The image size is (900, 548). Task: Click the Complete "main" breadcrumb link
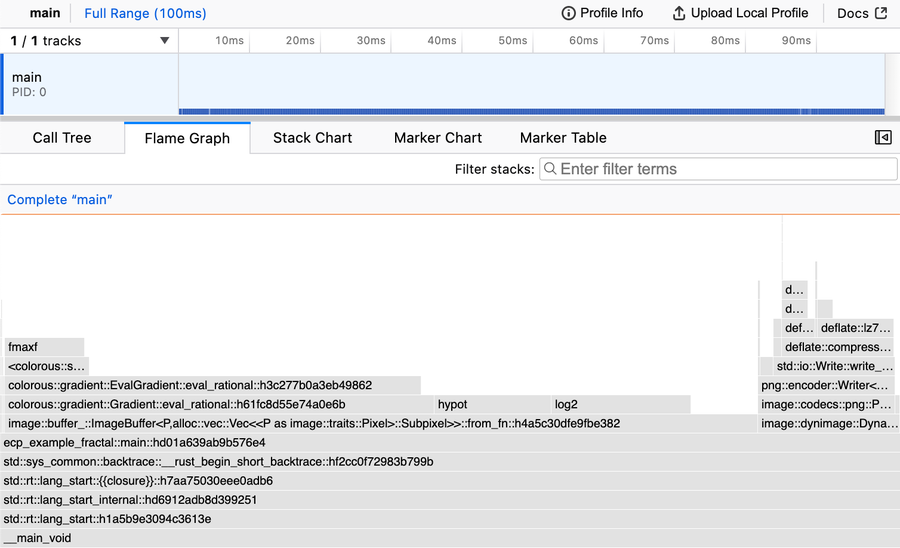(x=60, y=200)
